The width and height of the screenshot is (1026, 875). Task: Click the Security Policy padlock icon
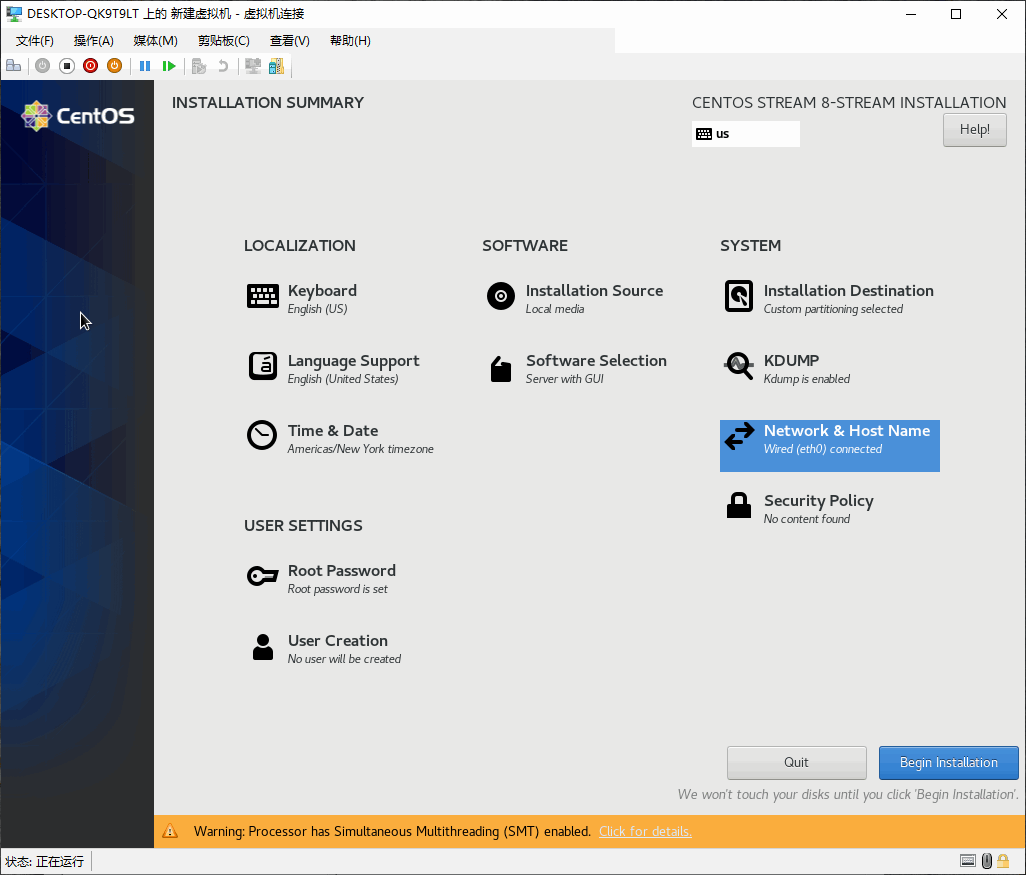tap(739, 505)
